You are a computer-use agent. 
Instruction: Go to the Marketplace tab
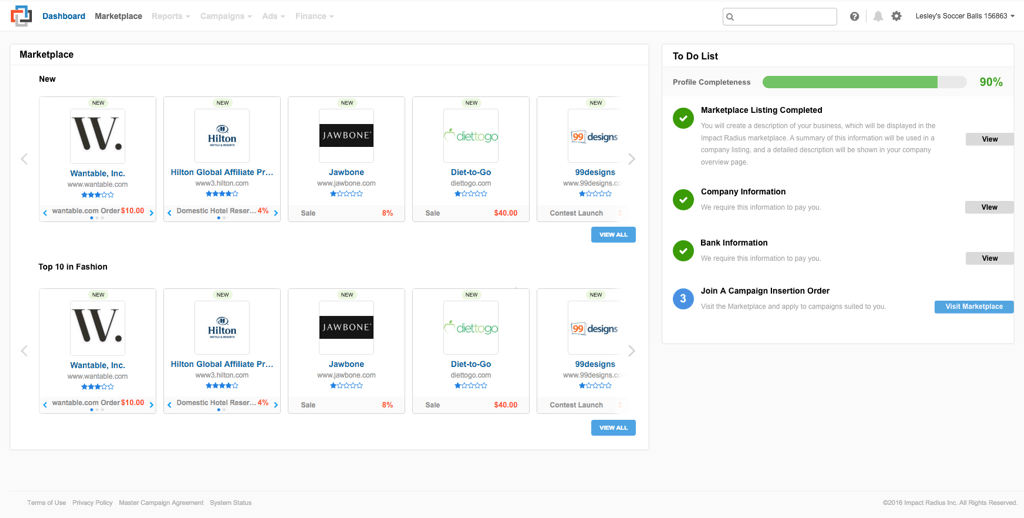pos(118,17)
